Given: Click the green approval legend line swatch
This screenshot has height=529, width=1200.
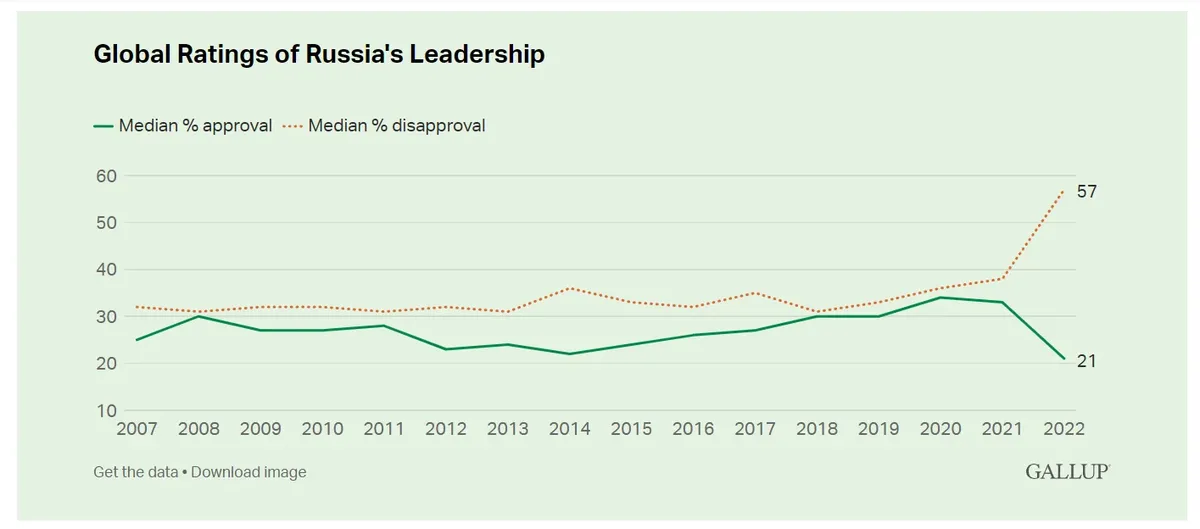Looking at the screenshot, I should pyautogui.click(x=103, y=126).
